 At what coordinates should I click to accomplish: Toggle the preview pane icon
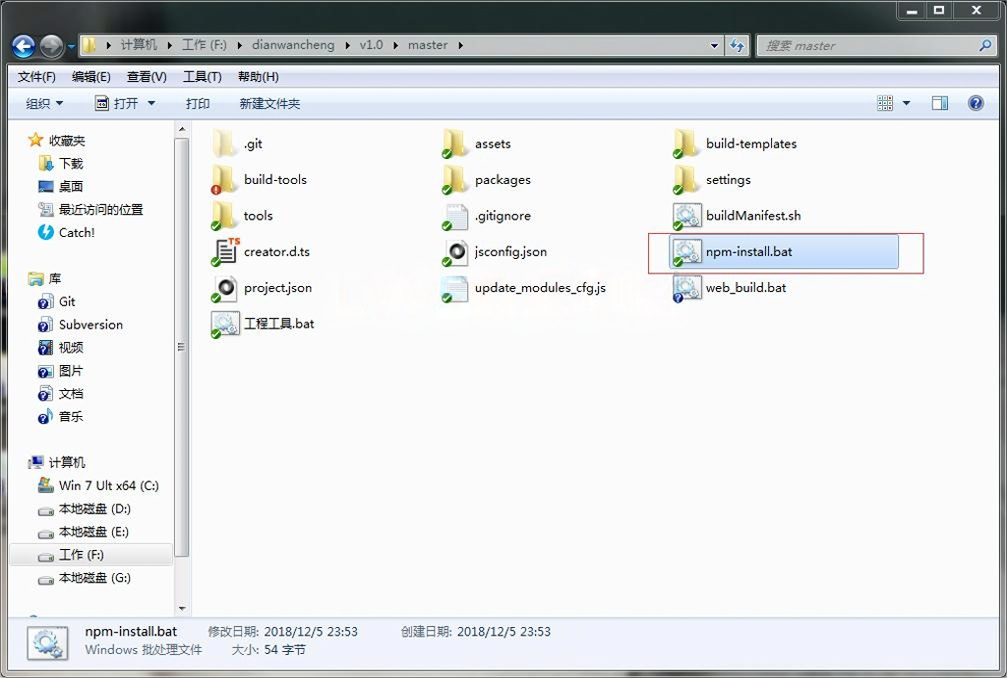940,103
